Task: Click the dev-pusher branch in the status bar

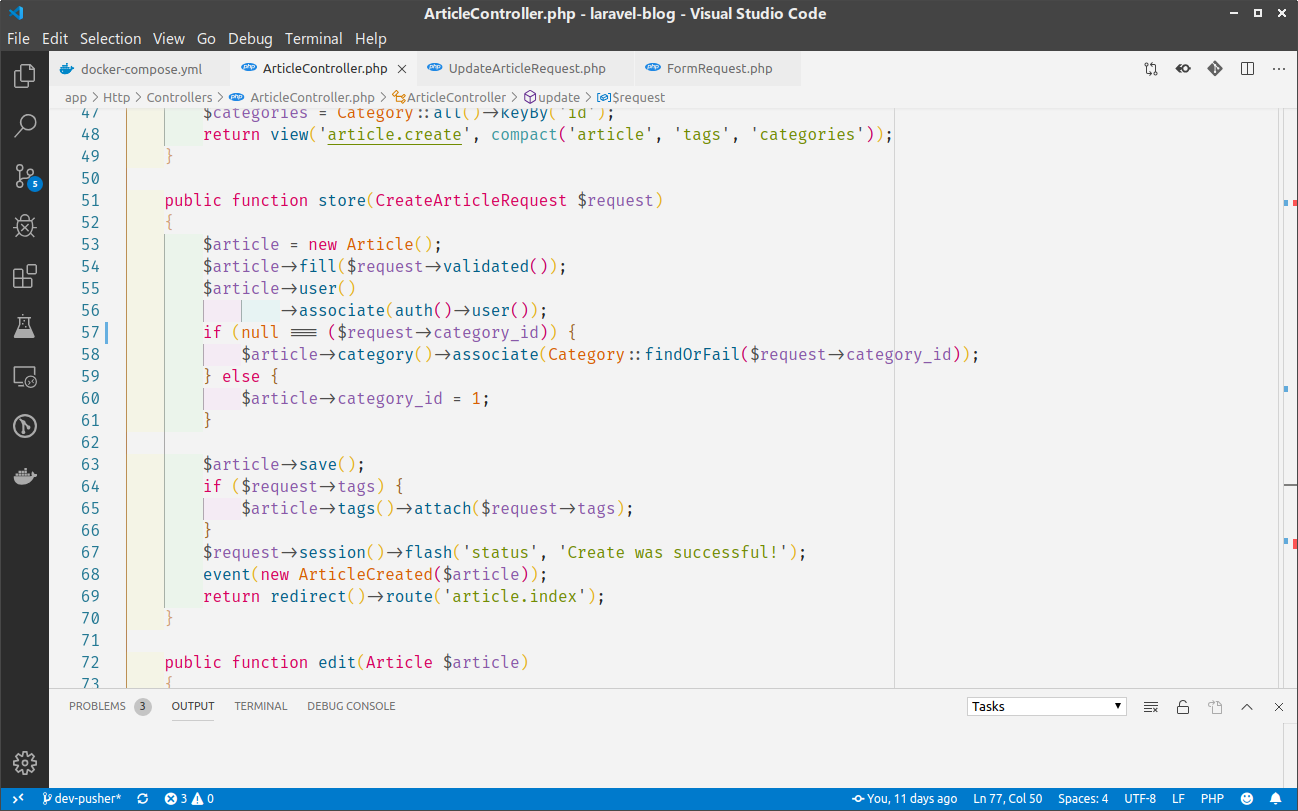Action: (82, 798)
